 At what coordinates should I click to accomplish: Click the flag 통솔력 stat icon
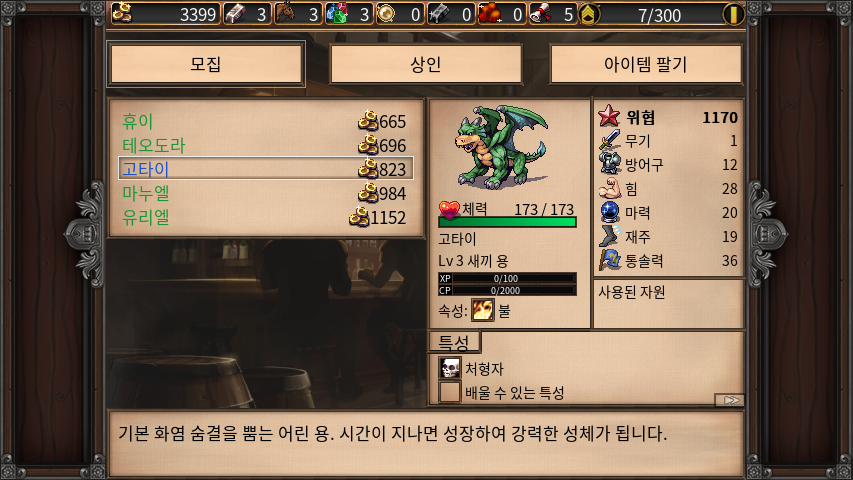610,260
